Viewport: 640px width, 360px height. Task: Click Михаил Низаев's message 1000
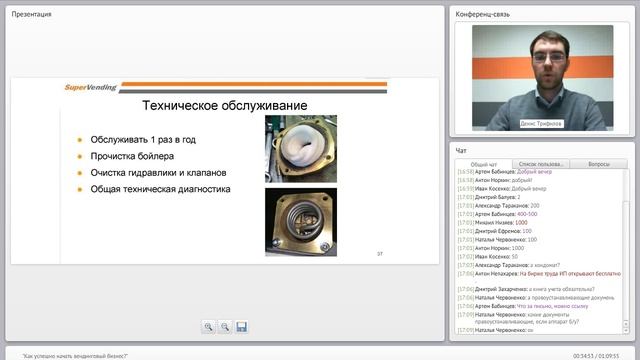click(493, 223)
